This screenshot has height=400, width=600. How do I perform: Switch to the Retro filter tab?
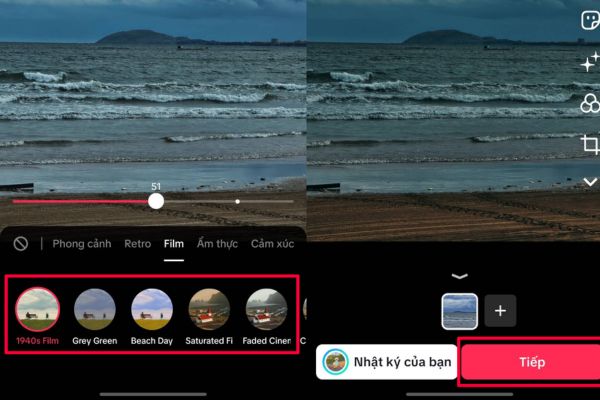point(138,244)
